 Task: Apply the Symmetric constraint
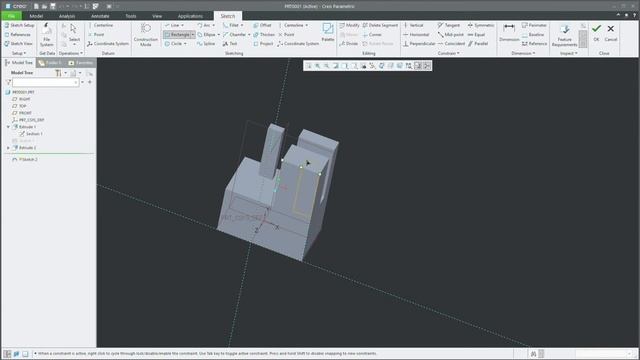click(481, 25)
